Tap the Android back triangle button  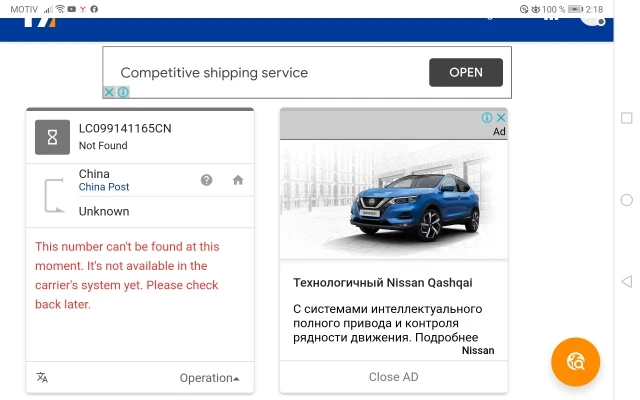pos(627,281)
